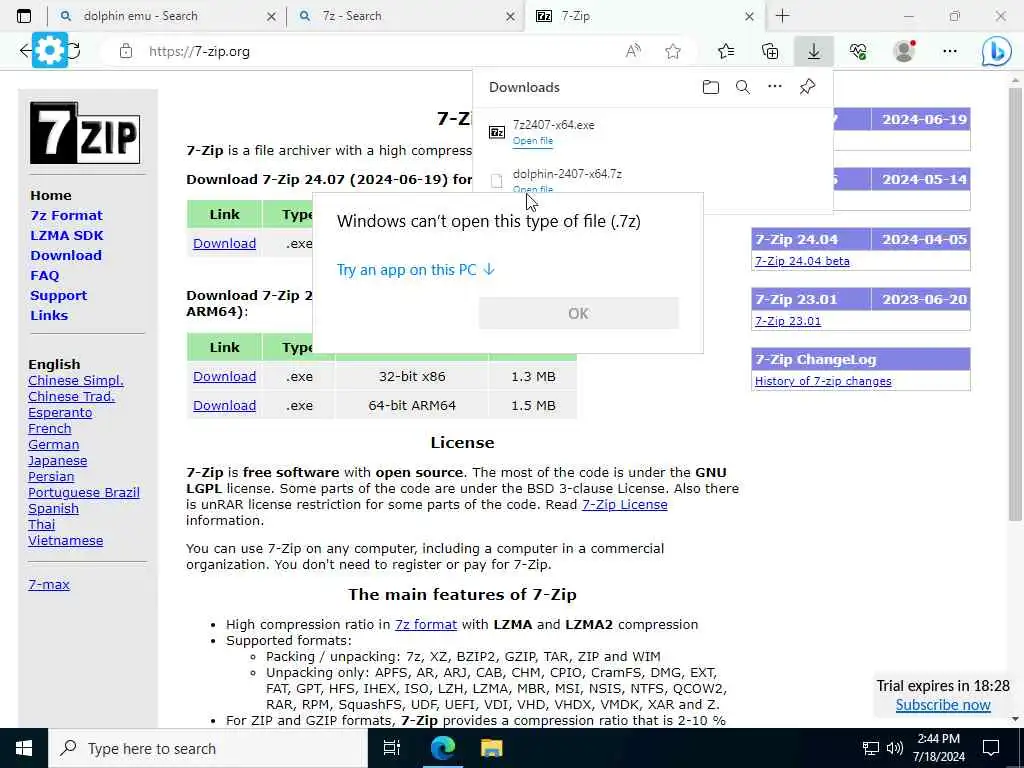Open History of 7-zip changes
The image size is (1024, 768).
[823, 381]
